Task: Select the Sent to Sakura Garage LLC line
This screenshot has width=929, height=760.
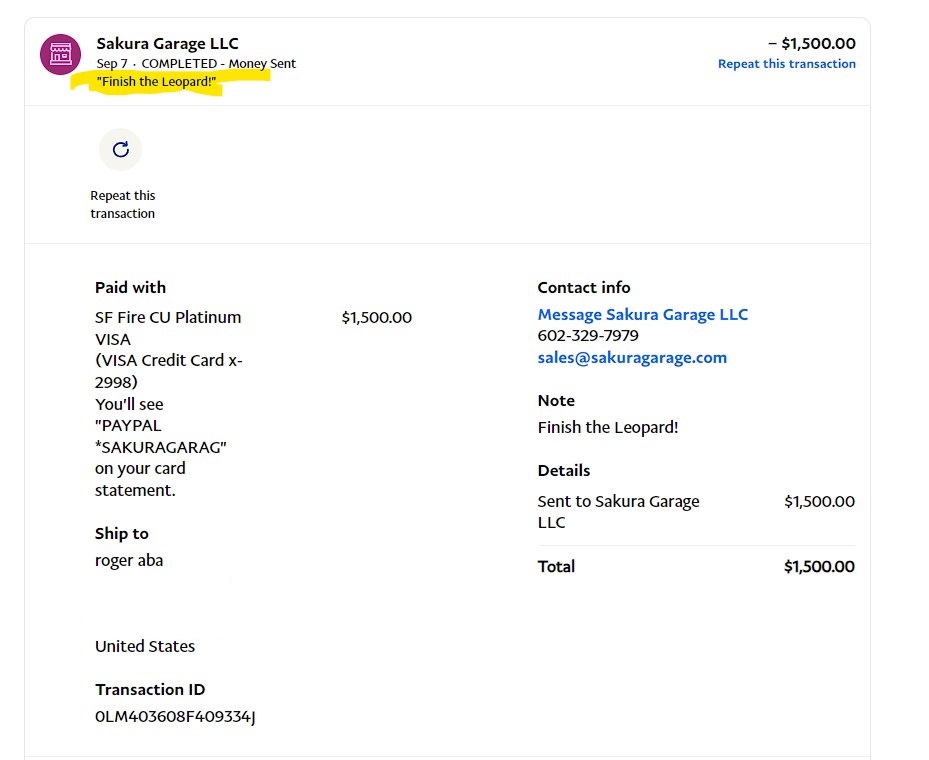Action: (619, 512)
